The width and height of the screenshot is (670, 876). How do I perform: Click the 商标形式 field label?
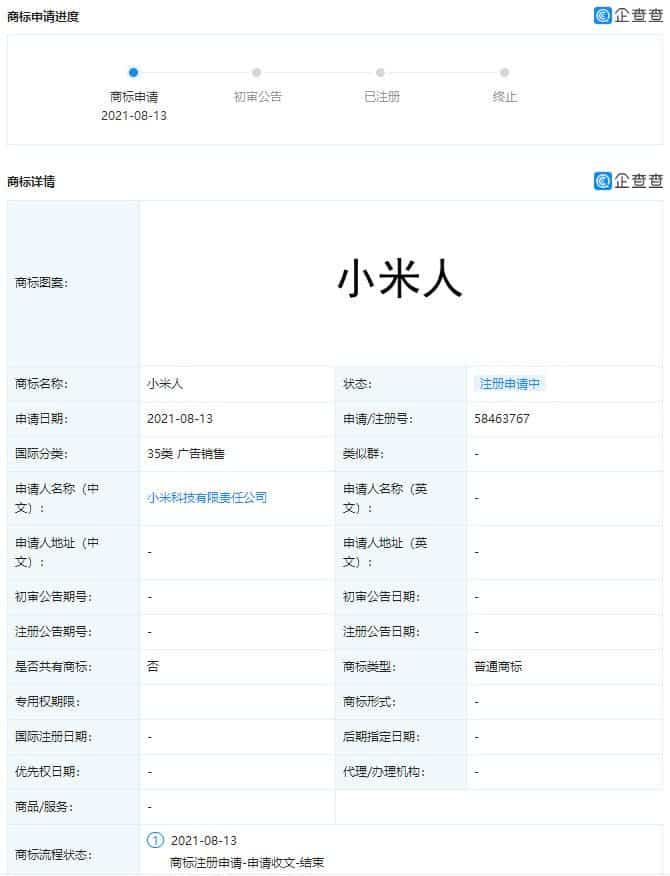pyautogui.click(x=369, y=702)
